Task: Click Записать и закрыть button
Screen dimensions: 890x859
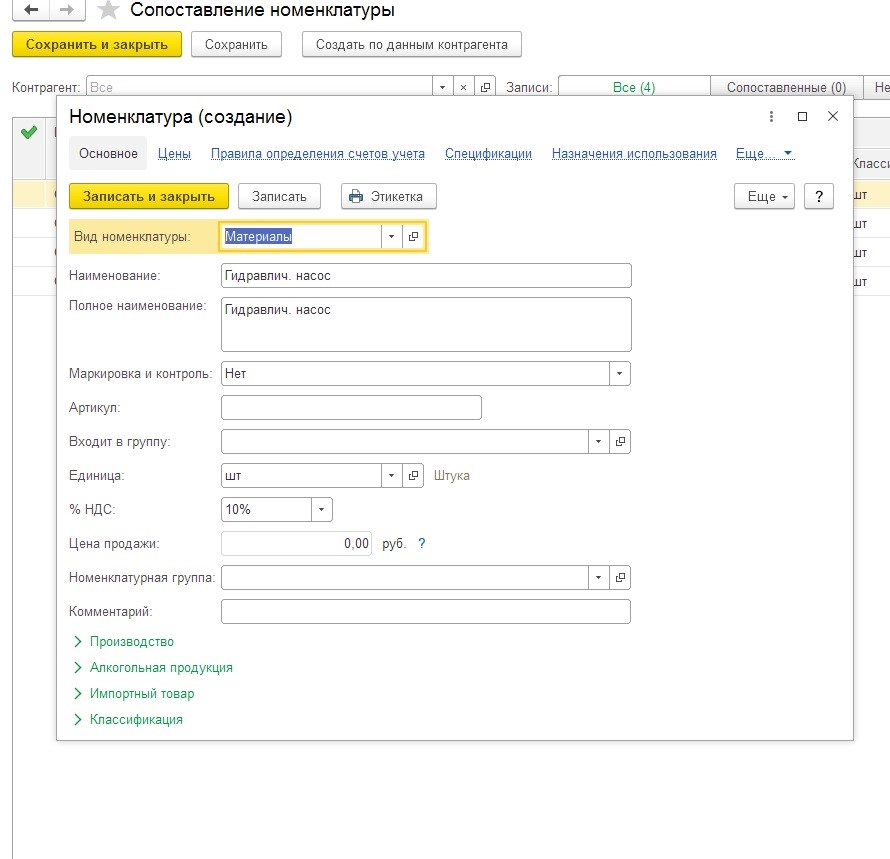Action: pyautogui.click(x=149, y=196)
